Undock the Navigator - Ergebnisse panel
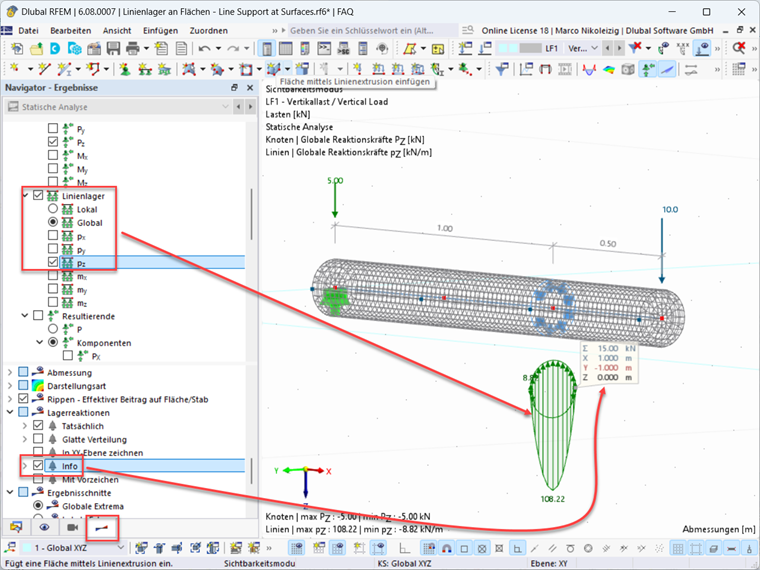Image resolution: width=760 pixels, height=570 pixels. point(234,88)
